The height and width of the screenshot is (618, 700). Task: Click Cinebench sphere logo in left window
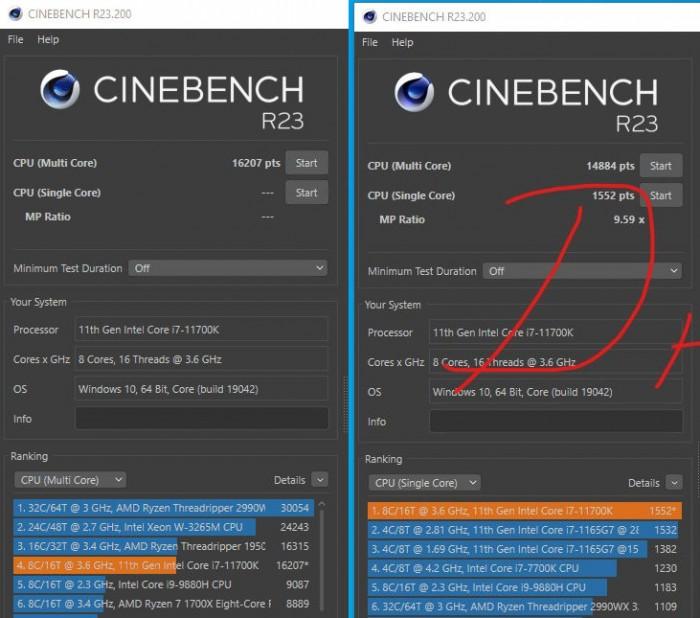pyautogui.click(x=60, y=89)
